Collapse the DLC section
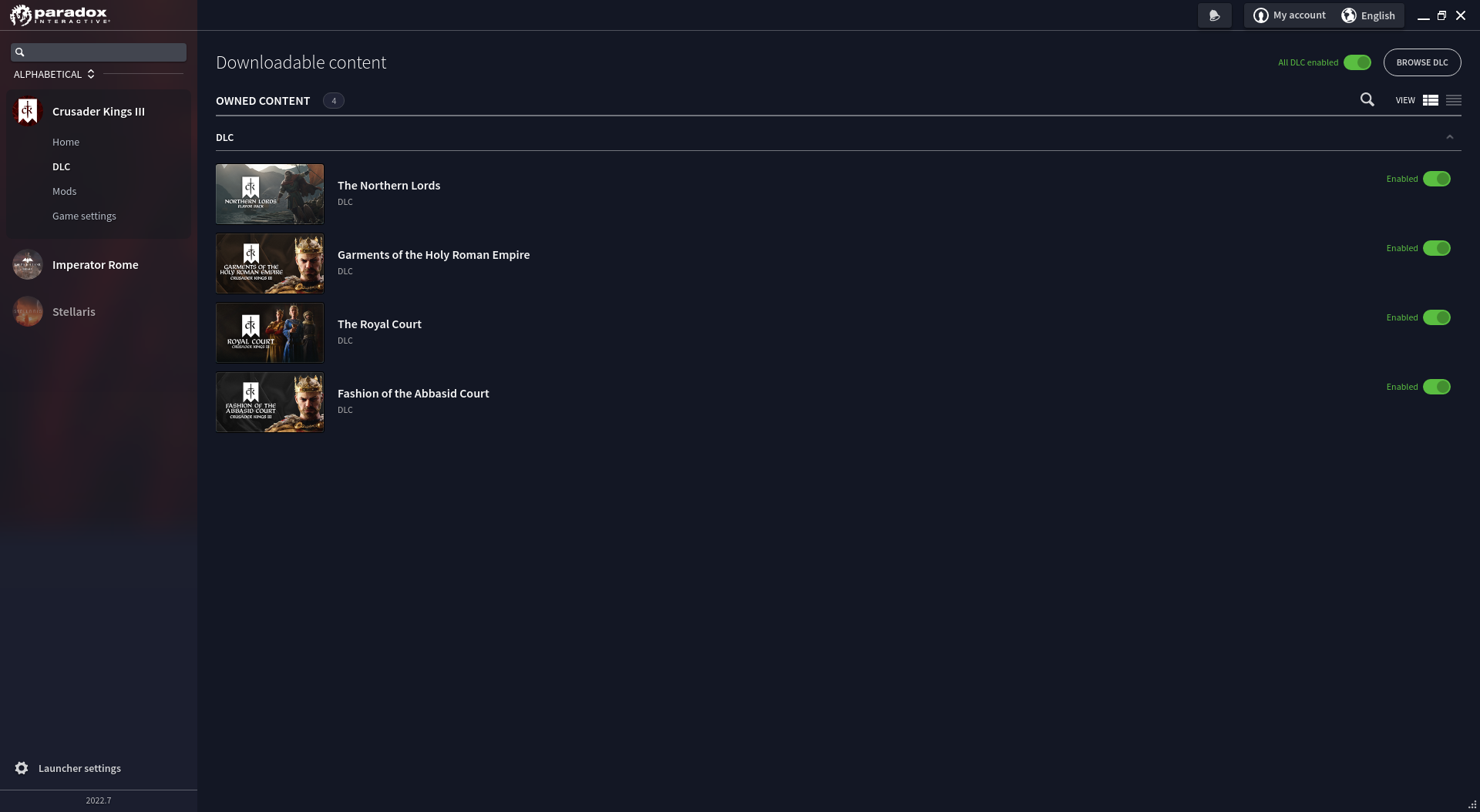This screenshot has height=812, width=1480. pyautogui.click(x=1450, y=136)
